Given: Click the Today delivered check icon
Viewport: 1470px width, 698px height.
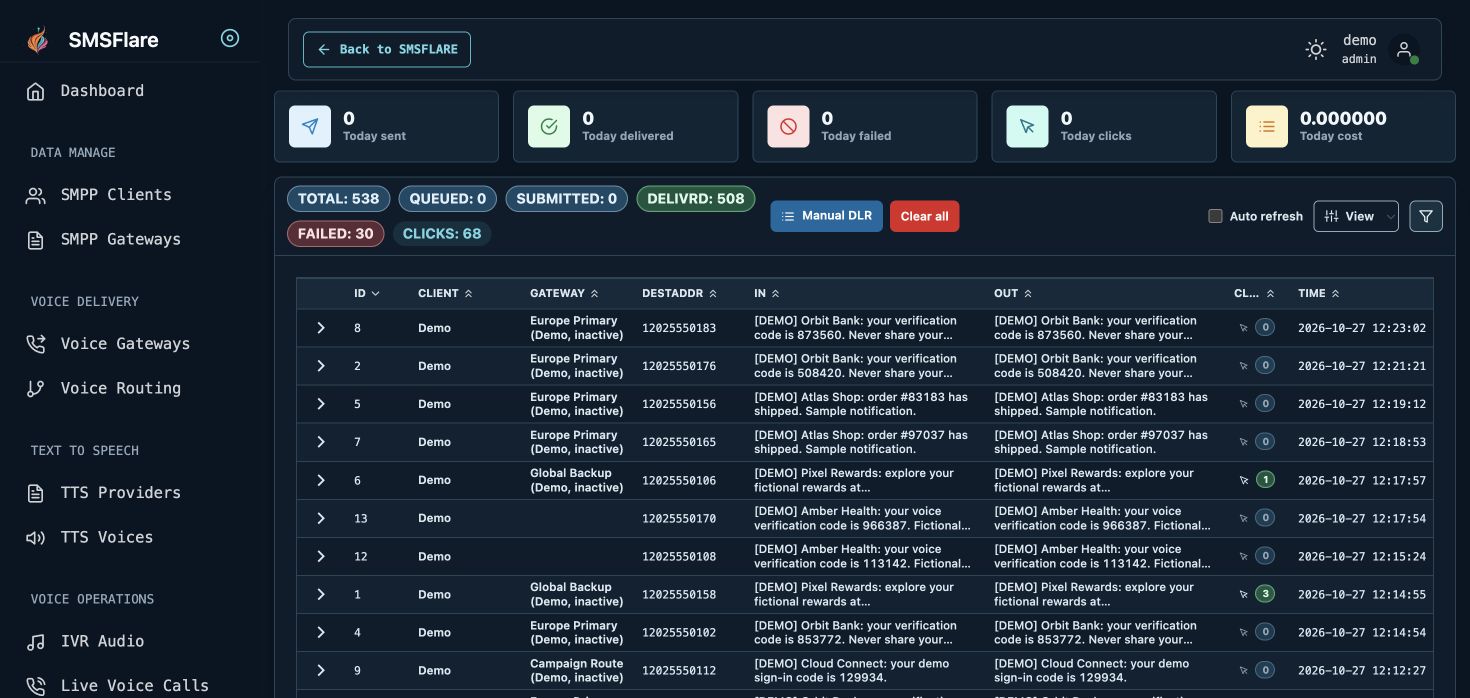Looking at the screenshot, I should point(549,127).
